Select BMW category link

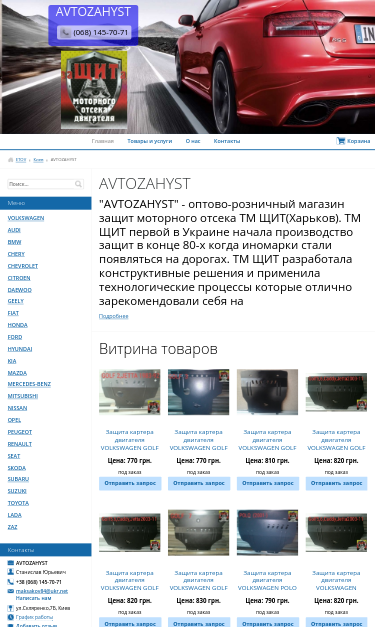[x=14, y=242]
